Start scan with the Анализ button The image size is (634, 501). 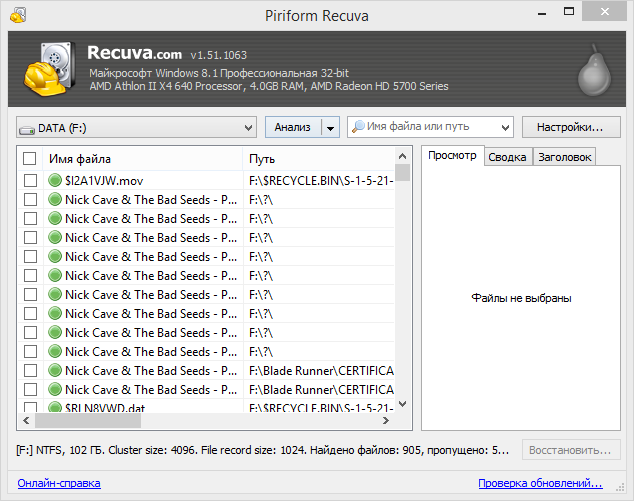coord(293,127)
